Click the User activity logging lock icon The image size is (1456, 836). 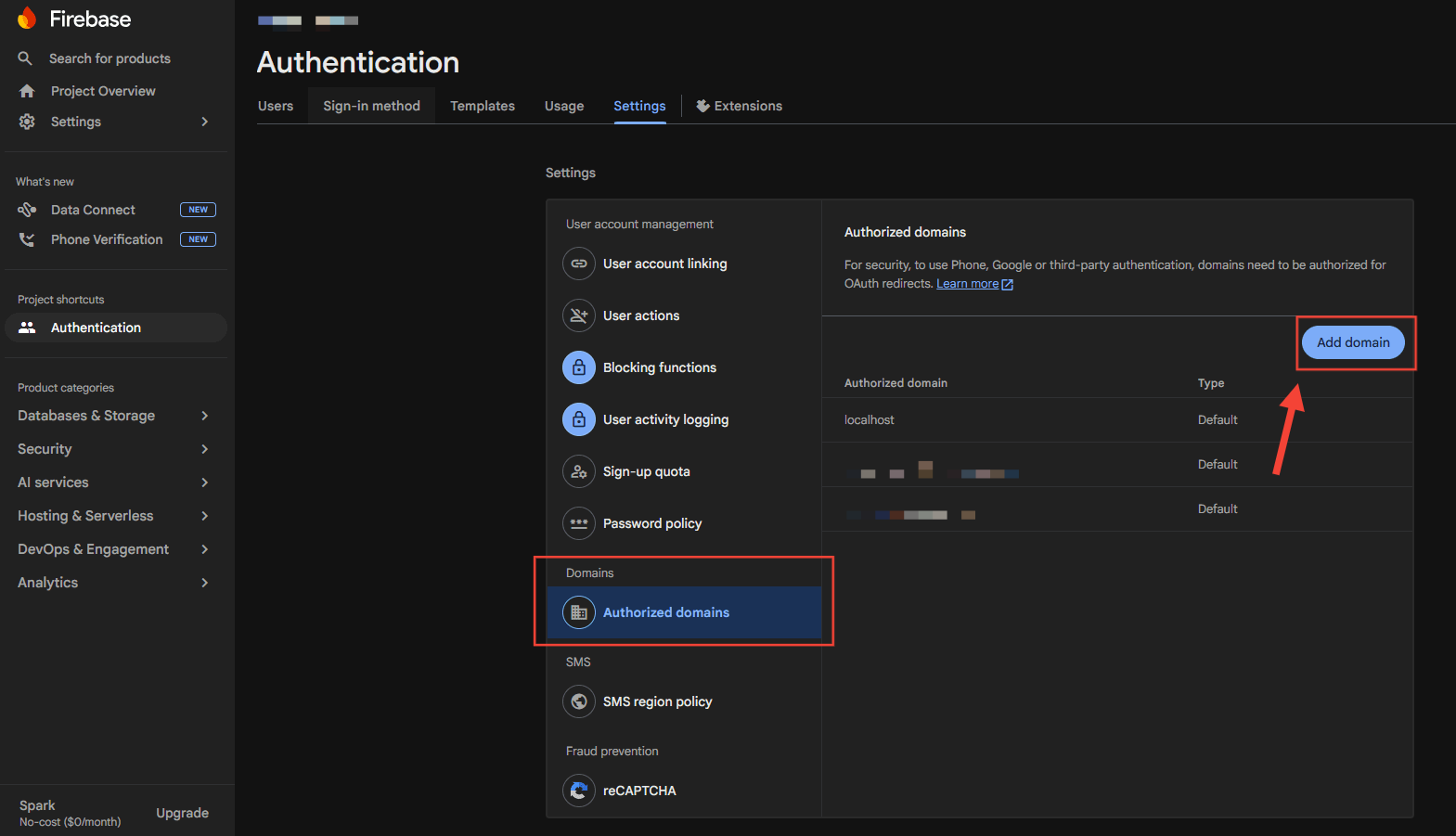coord(579,419)
